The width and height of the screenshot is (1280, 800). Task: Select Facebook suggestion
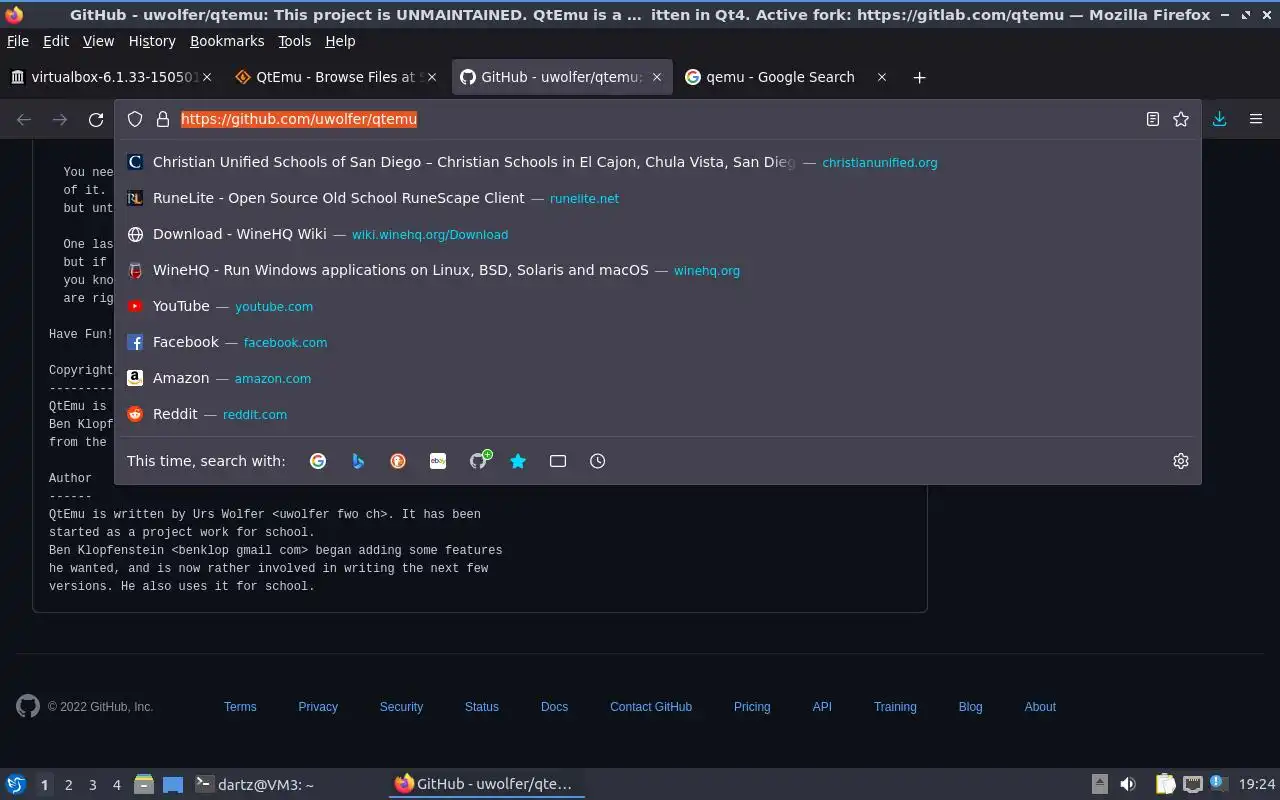658,342
